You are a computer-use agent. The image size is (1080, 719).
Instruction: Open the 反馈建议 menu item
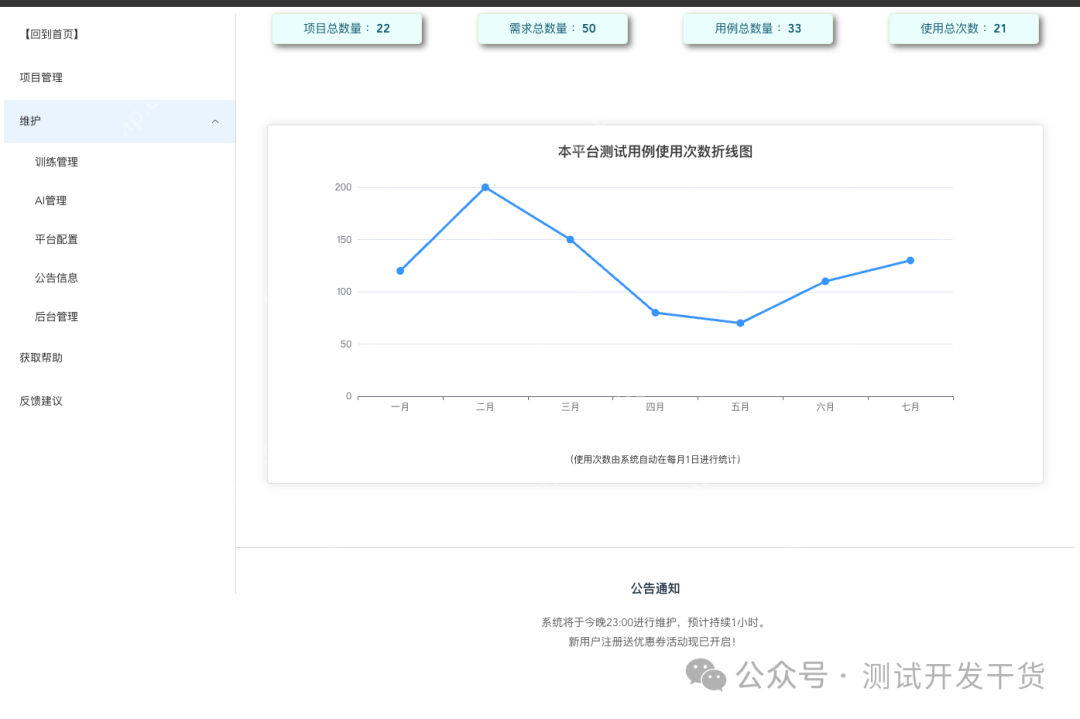click(x=41, y=401)
